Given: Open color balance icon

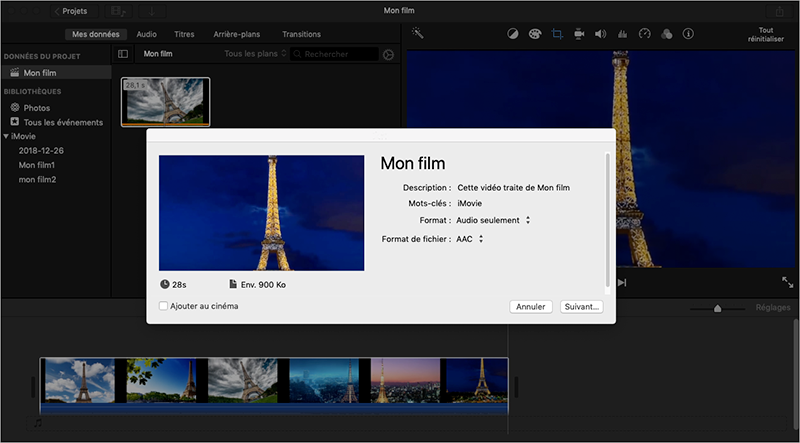Looking at the screenshot, I should coord(513,34).
